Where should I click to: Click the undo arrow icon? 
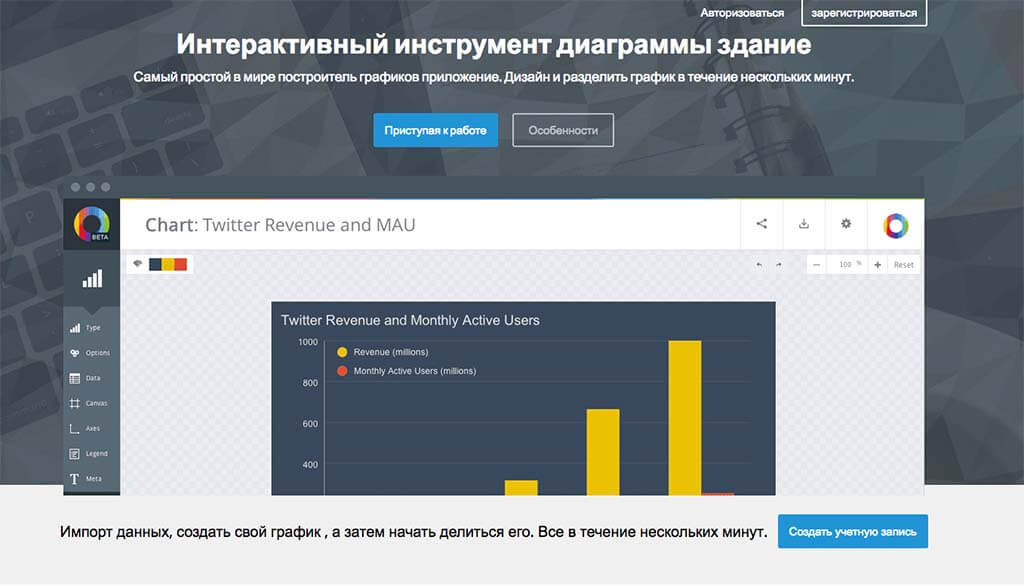coord(758,265)
